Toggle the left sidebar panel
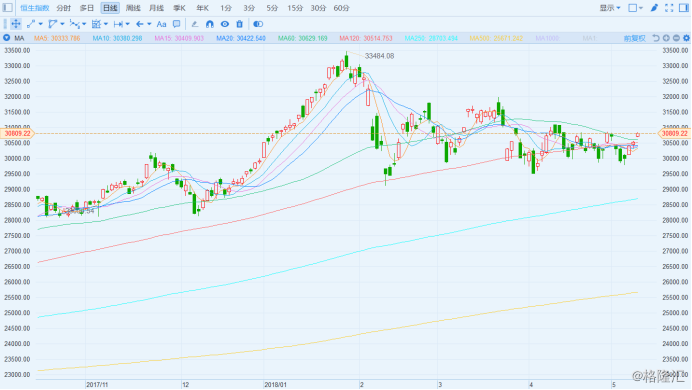The height and width of the screenshot is (390, 692). coord(8,8)
